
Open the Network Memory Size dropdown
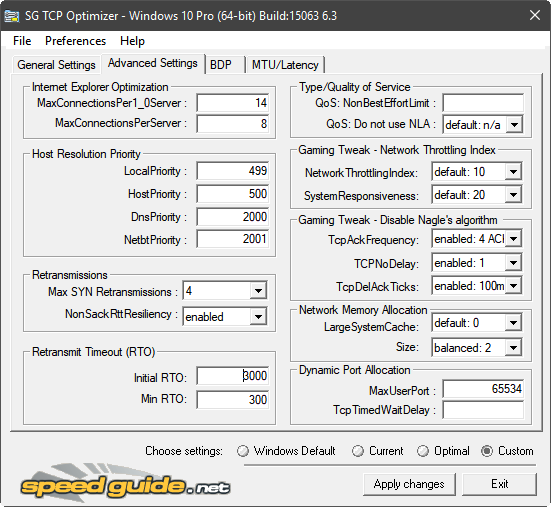tap(513, 348)
